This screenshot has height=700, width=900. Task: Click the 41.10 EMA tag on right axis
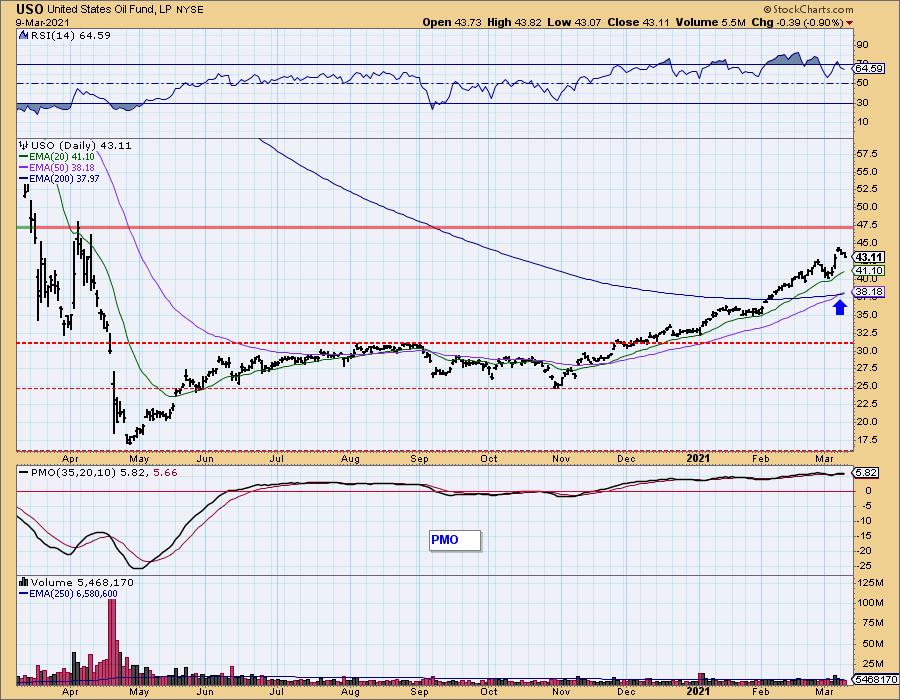pos(869,270)
